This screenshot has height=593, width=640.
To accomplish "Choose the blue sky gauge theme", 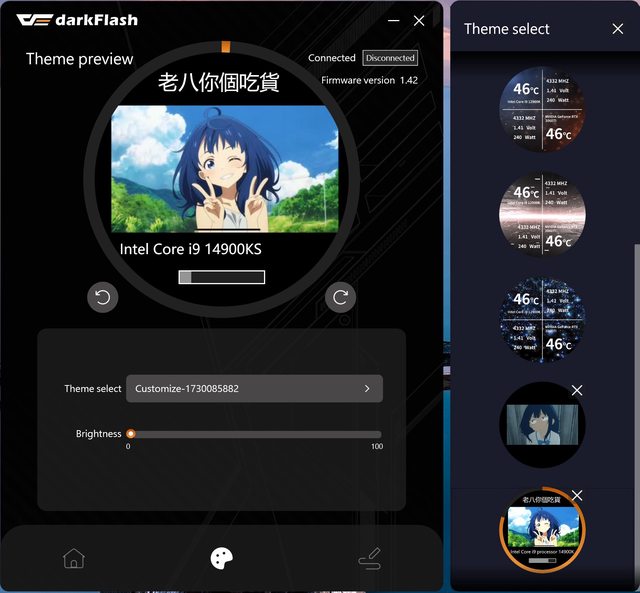I will 542,110.
